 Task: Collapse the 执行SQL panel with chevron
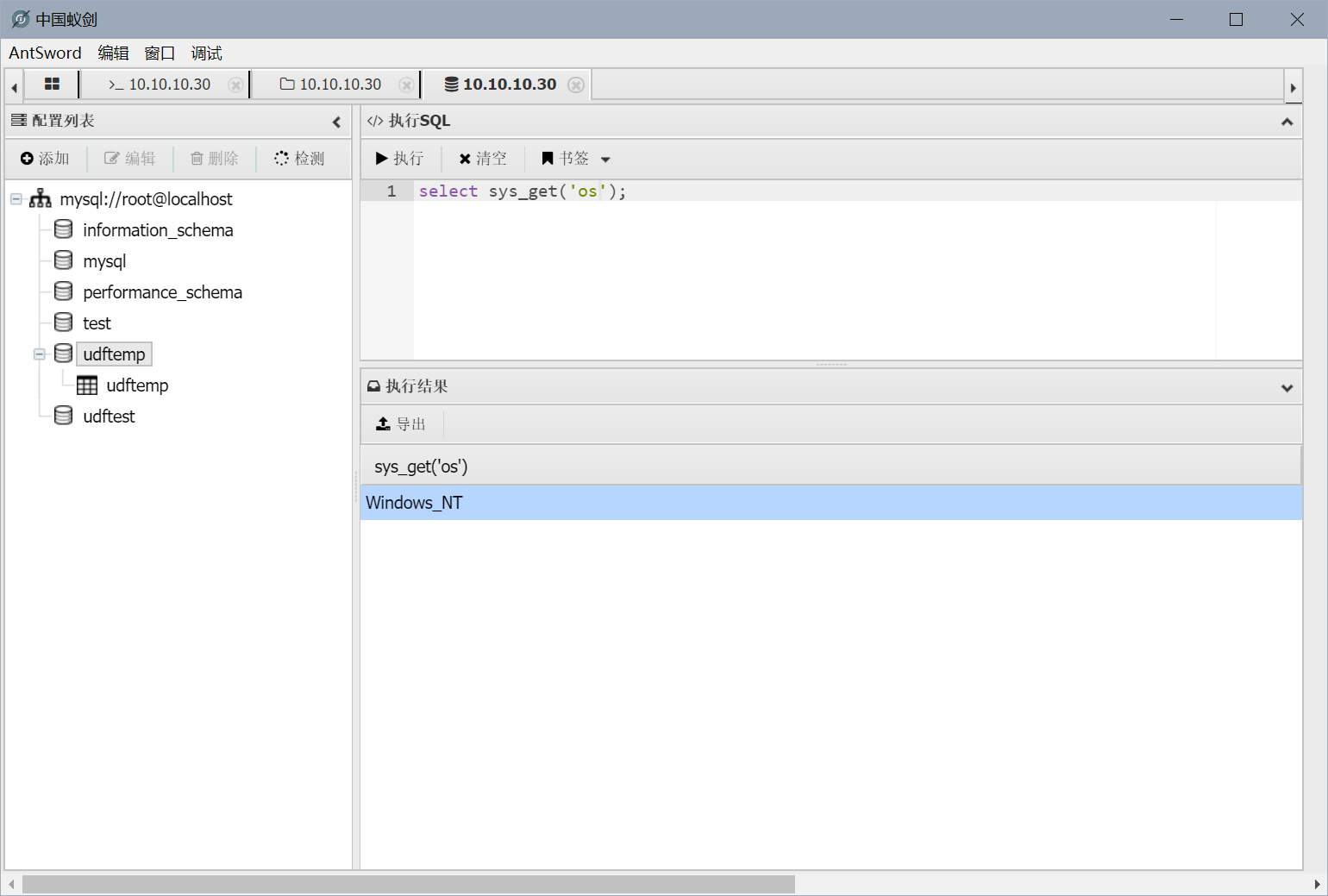click(x=1287, y=122)
